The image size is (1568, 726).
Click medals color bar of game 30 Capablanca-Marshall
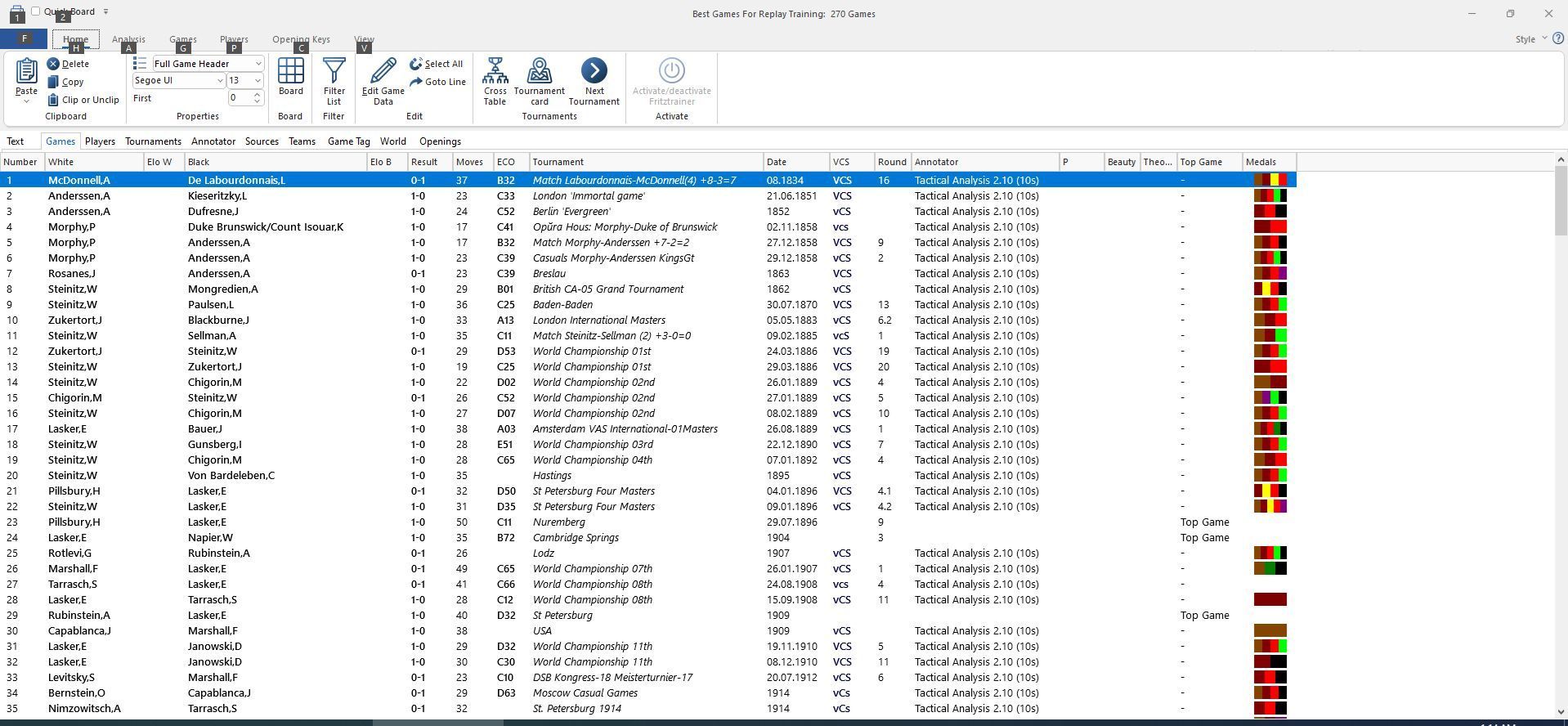pyautogui.click(x=1270, y=630)
